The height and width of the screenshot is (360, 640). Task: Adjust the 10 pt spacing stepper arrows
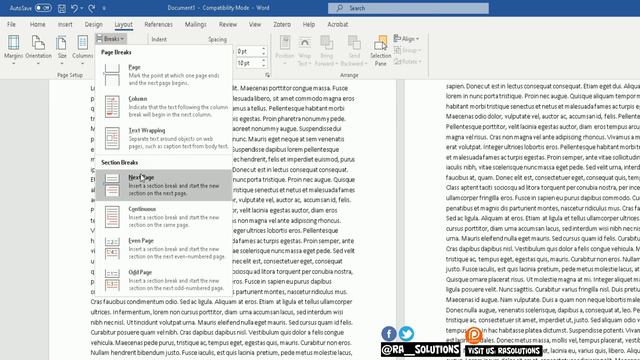pyautogui.click(x=264, y=63)
